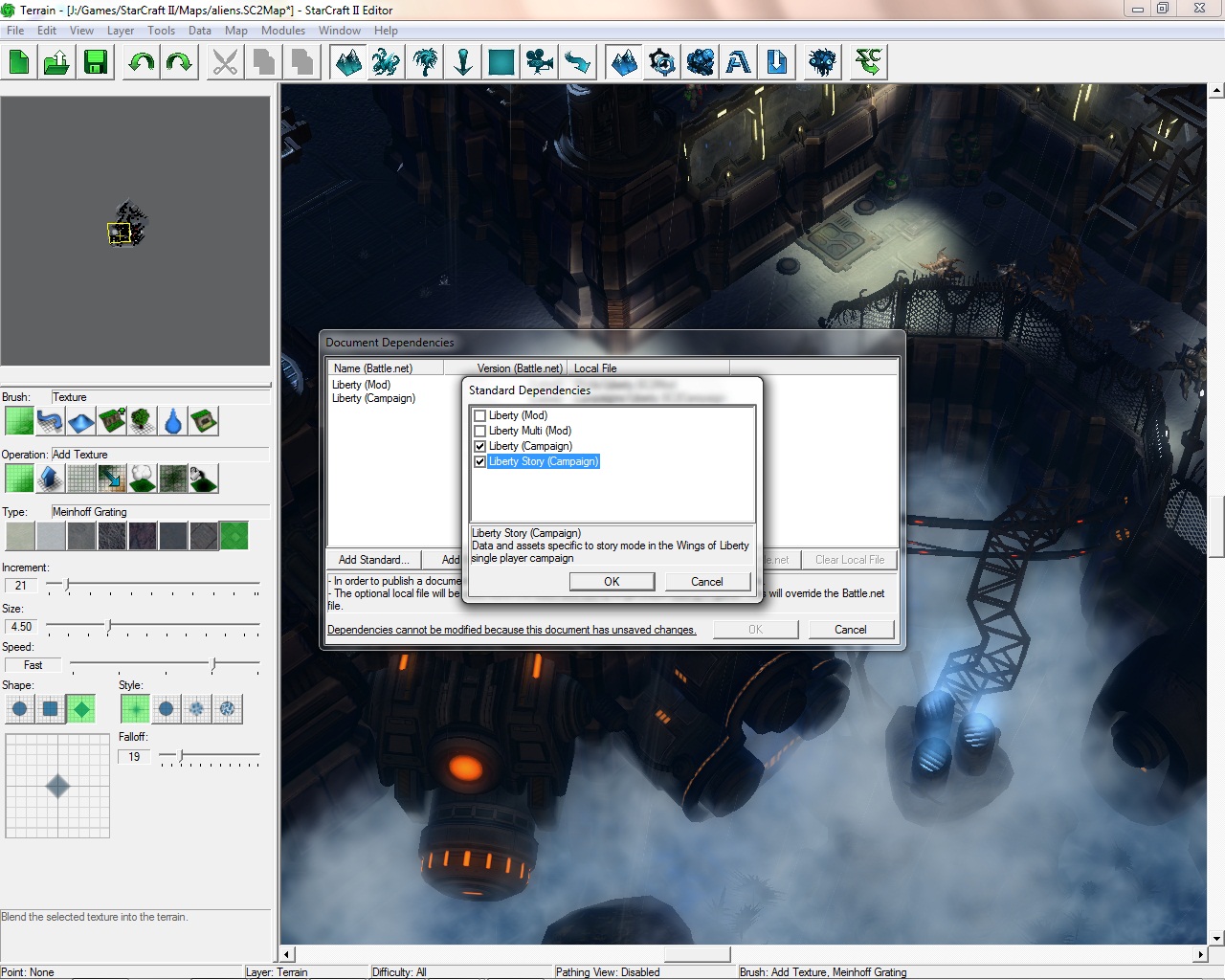Select the square brush shape
The height and width of the screenshot is (980, 1225).
pyautogui.click(x=51, y=709)
